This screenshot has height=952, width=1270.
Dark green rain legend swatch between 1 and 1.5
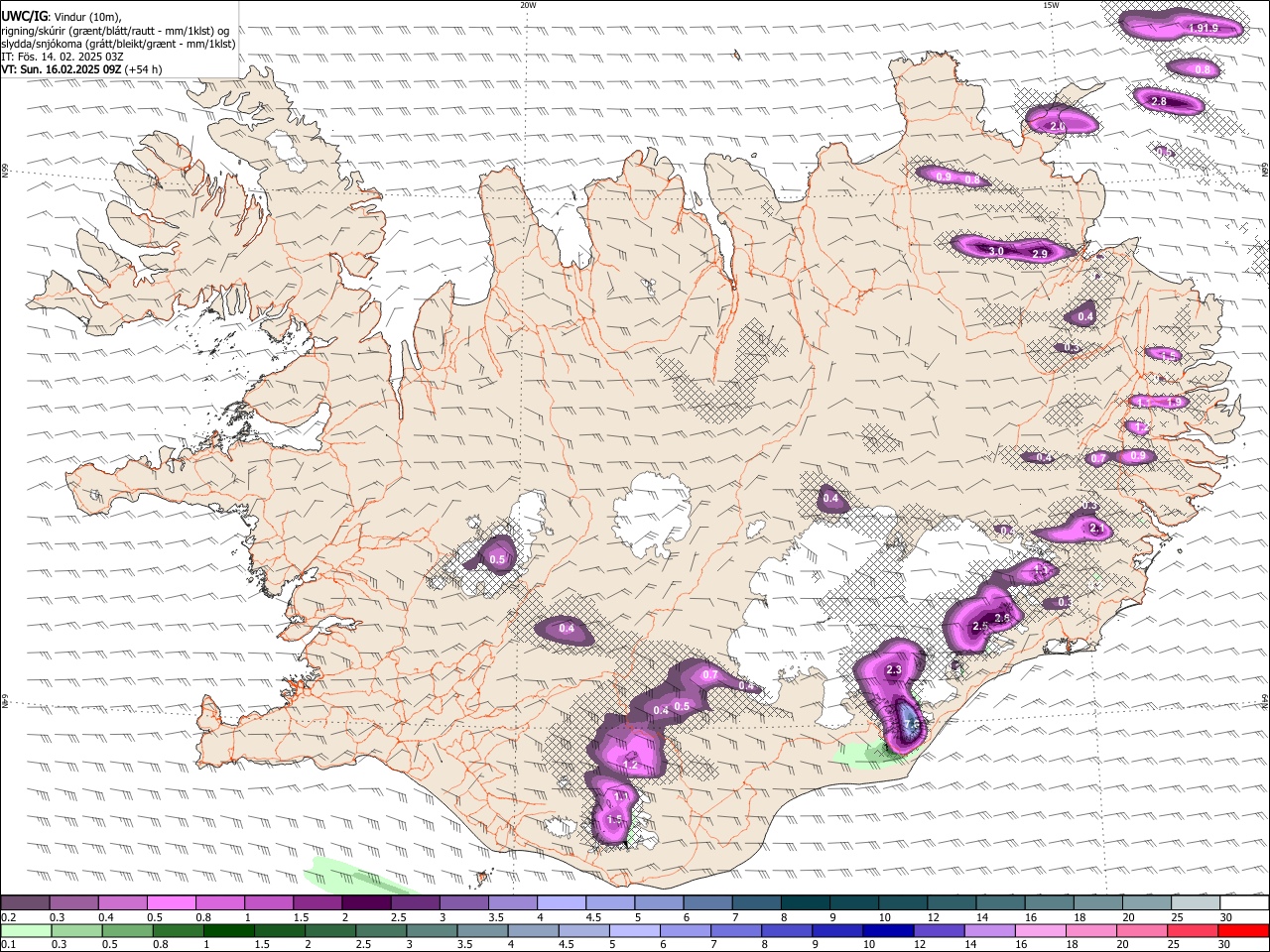[x=228, y=931]
